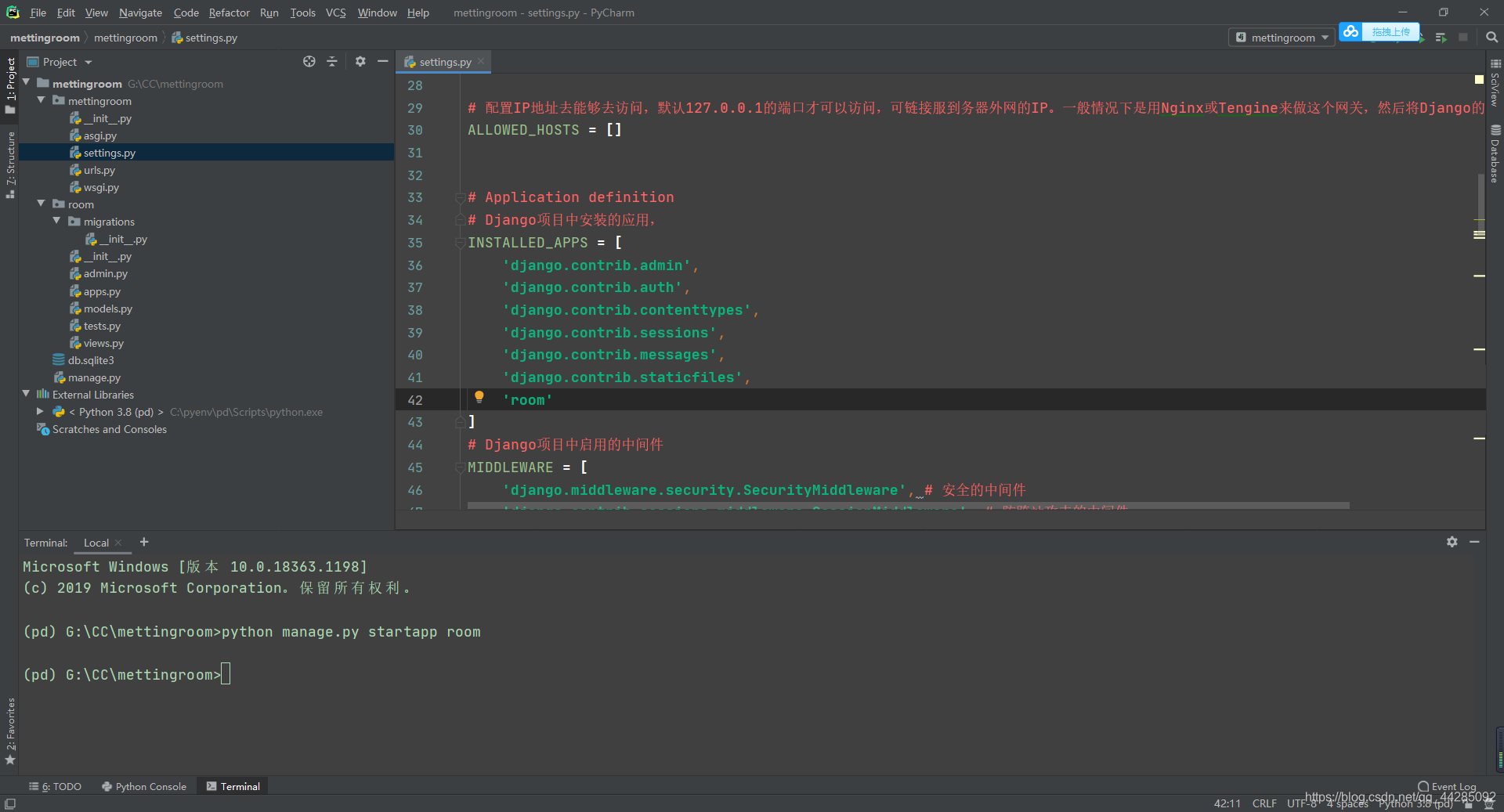Open the VCS menu
Screen dimensions: 1504x812
335,13
